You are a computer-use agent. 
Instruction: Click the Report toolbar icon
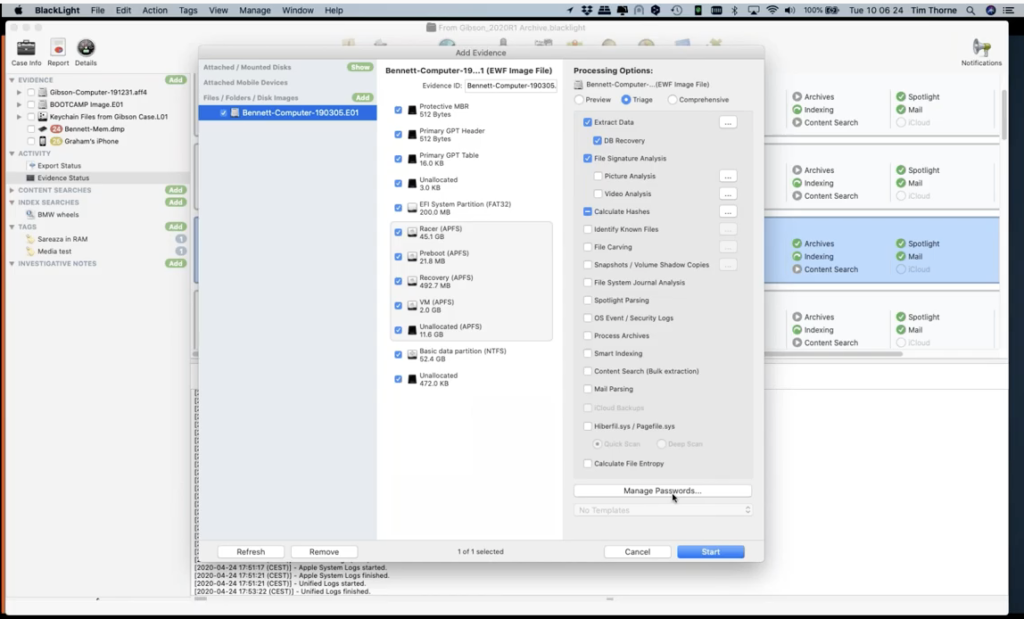pyautogui.click(x=58, y=48)
